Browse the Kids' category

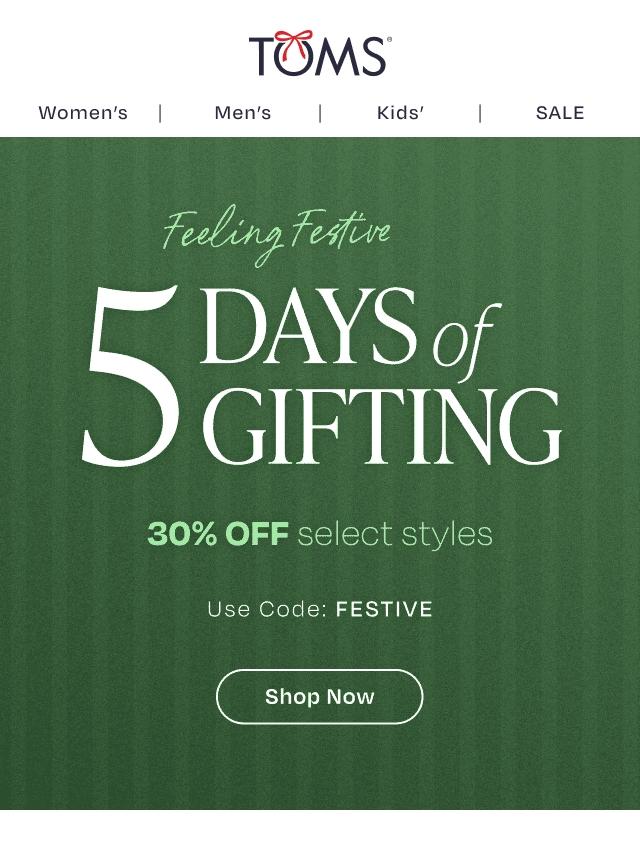[400, 113]
